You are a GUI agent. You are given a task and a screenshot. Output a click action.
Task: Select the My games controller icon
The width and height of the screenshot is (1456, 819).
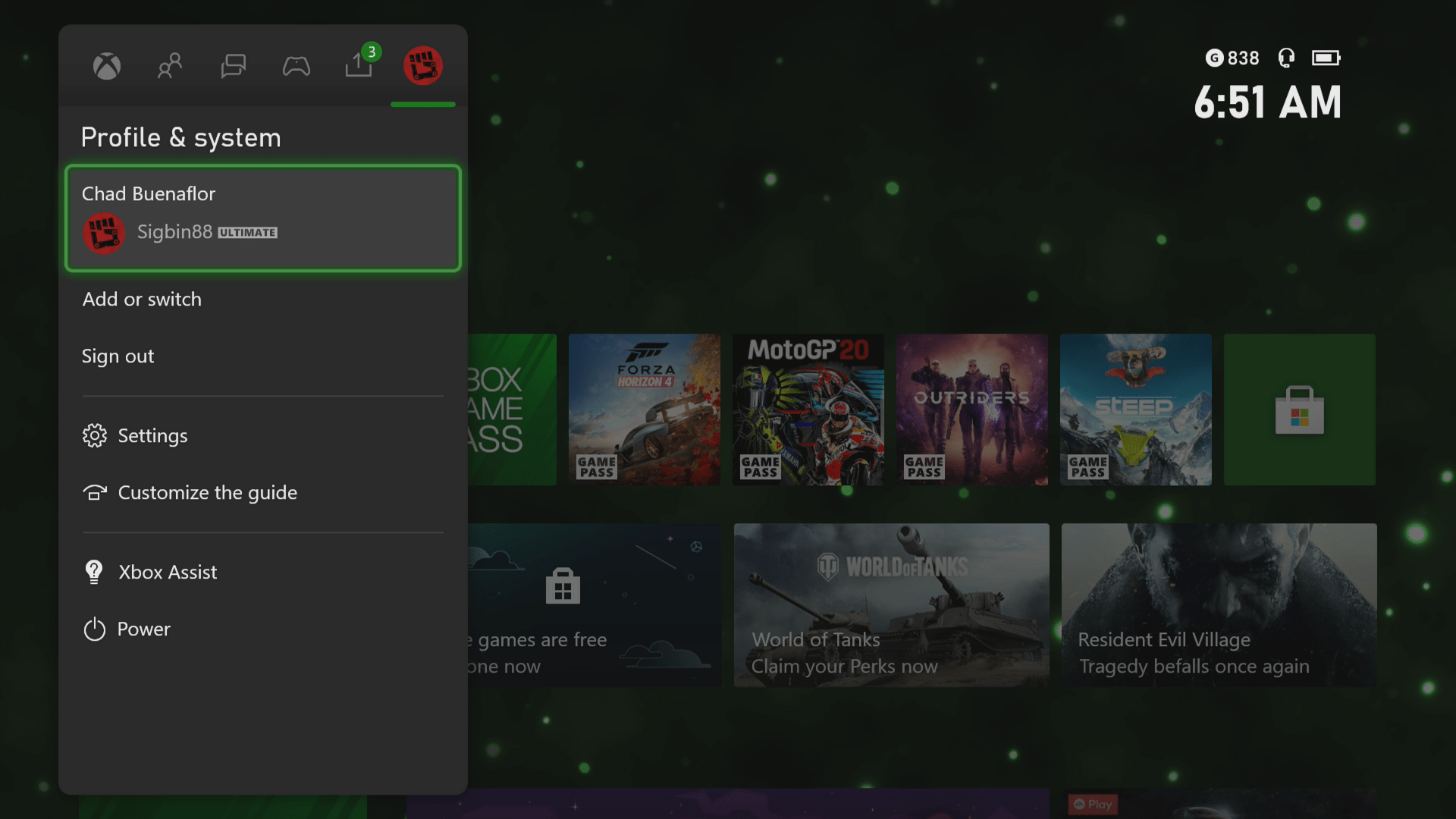pyautogui.click(x=297, y=66)
